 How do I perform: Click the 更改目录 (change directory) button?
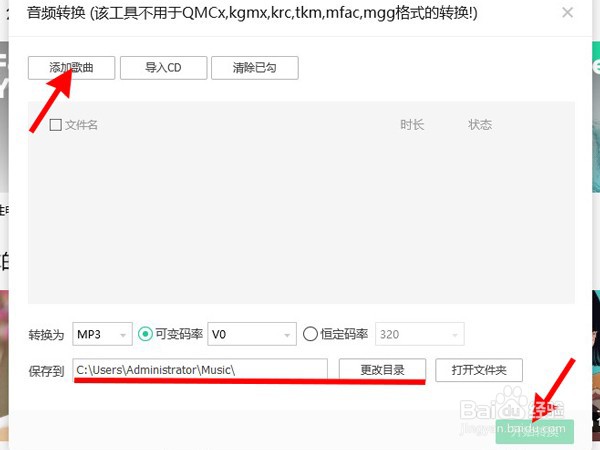click(x=382, y=370)
